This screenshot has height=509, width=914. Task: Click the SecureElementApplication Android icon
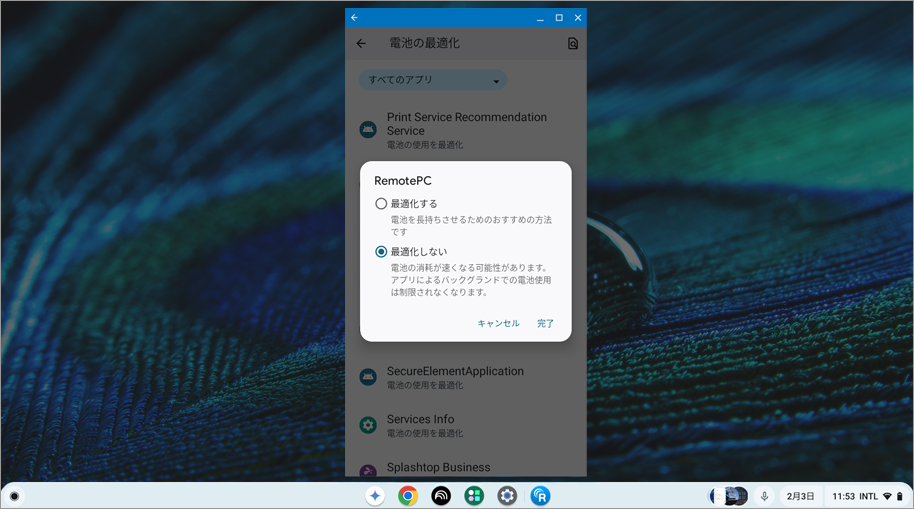click(x=368, y=377)
